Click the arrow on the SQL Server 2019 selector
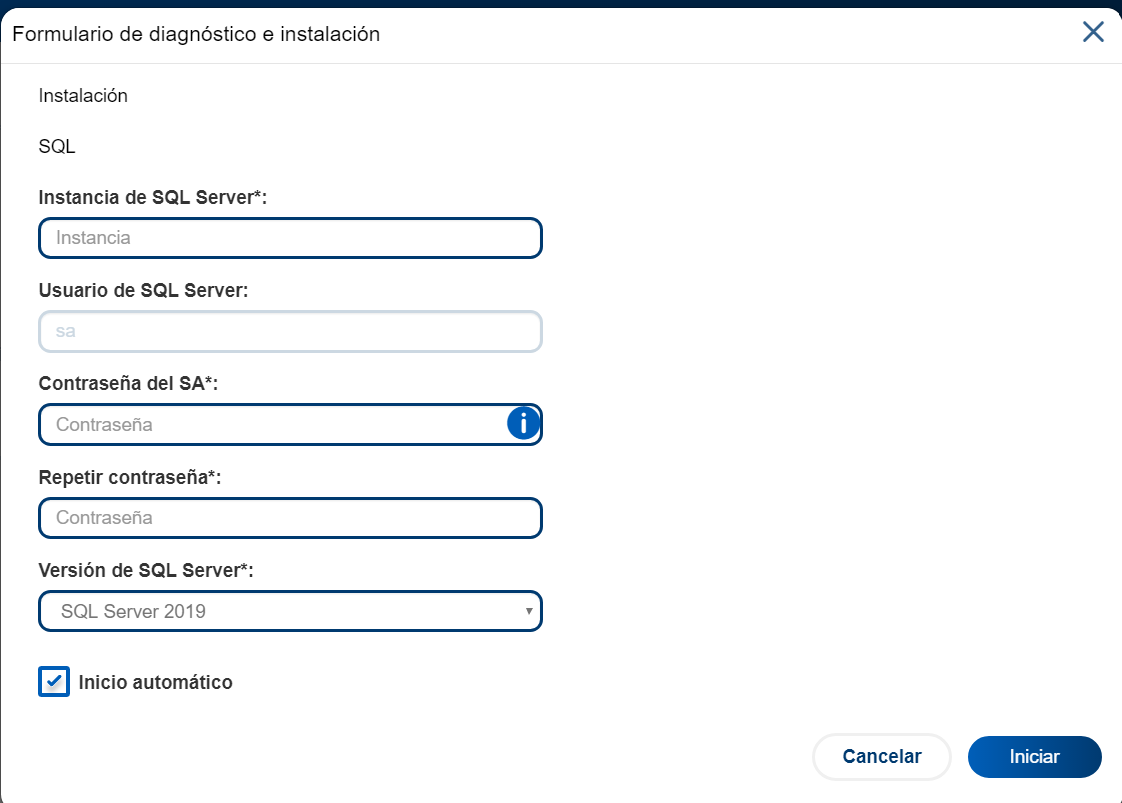The image size is (1122, 803). 529,611
